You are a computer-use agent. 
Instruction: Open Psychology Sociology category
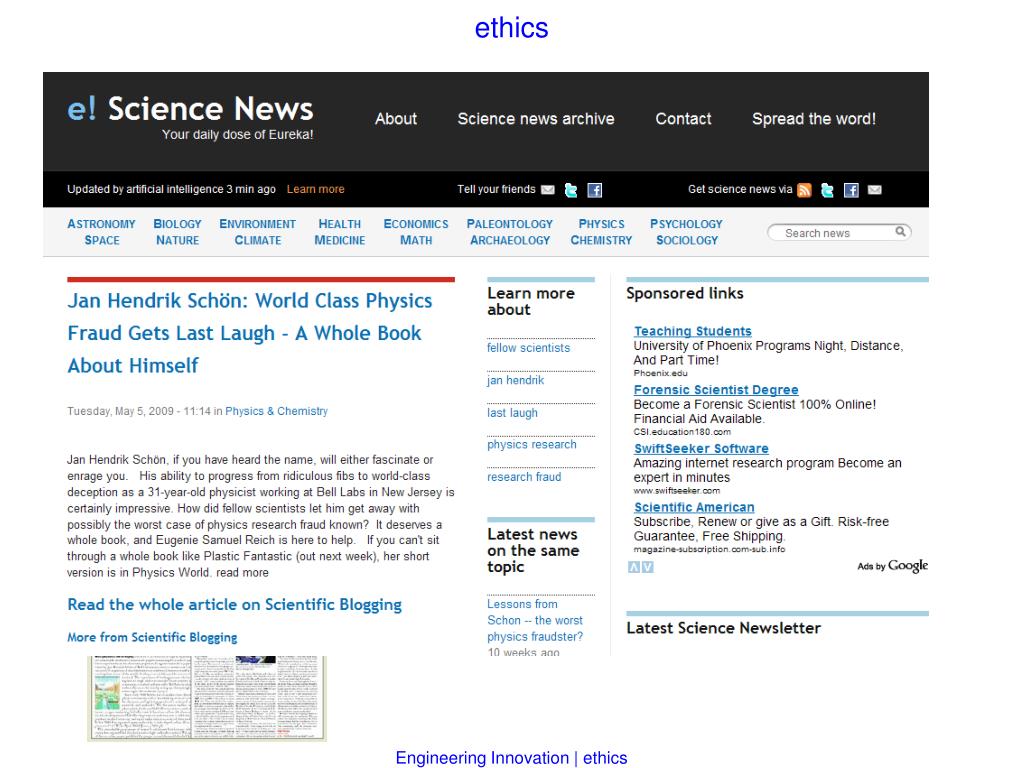[686, 232]
